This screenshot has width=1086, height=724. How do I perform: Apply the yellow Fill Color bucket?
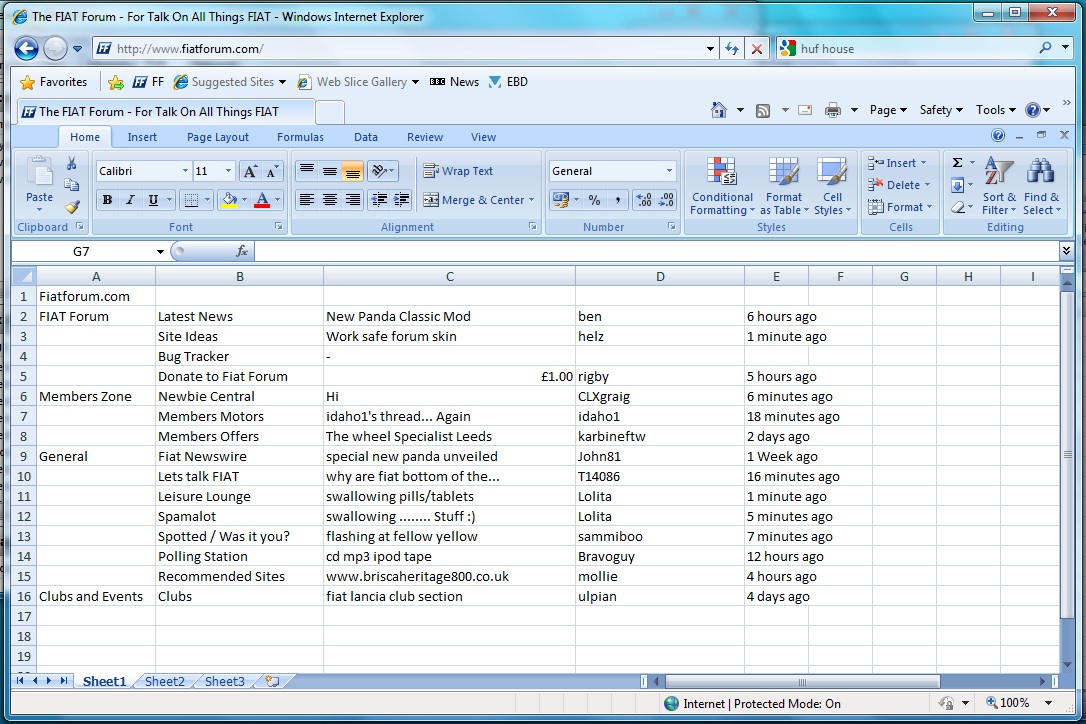(x=229, y=200)
